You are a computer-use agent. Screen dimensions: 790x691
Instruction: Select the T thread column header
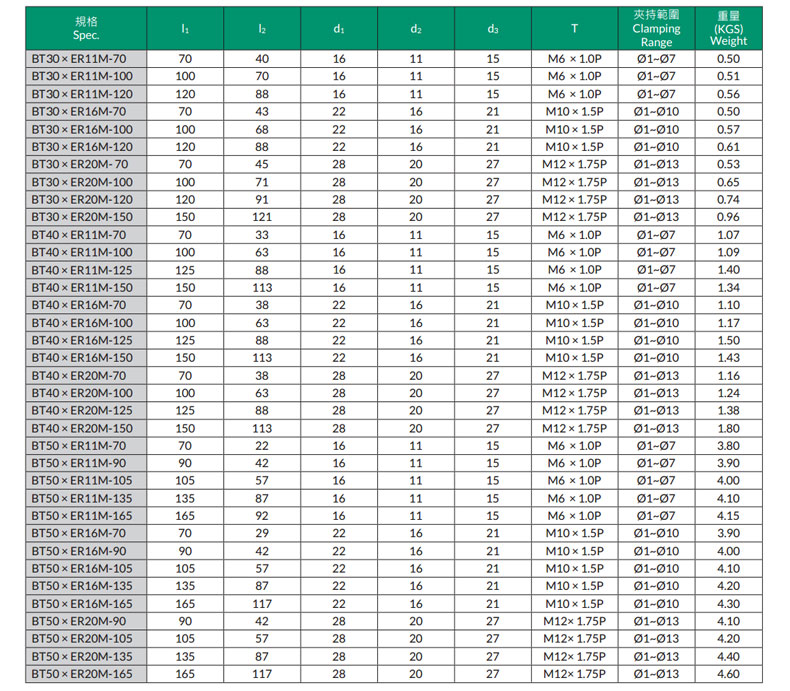pos(574,28)
